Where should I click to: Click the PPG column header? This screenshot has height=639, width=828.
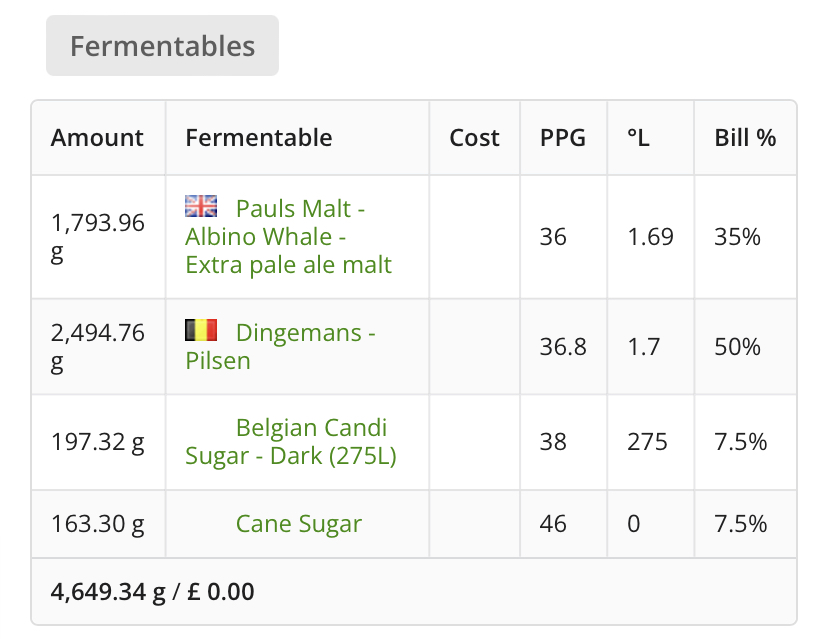pos(563,138)
